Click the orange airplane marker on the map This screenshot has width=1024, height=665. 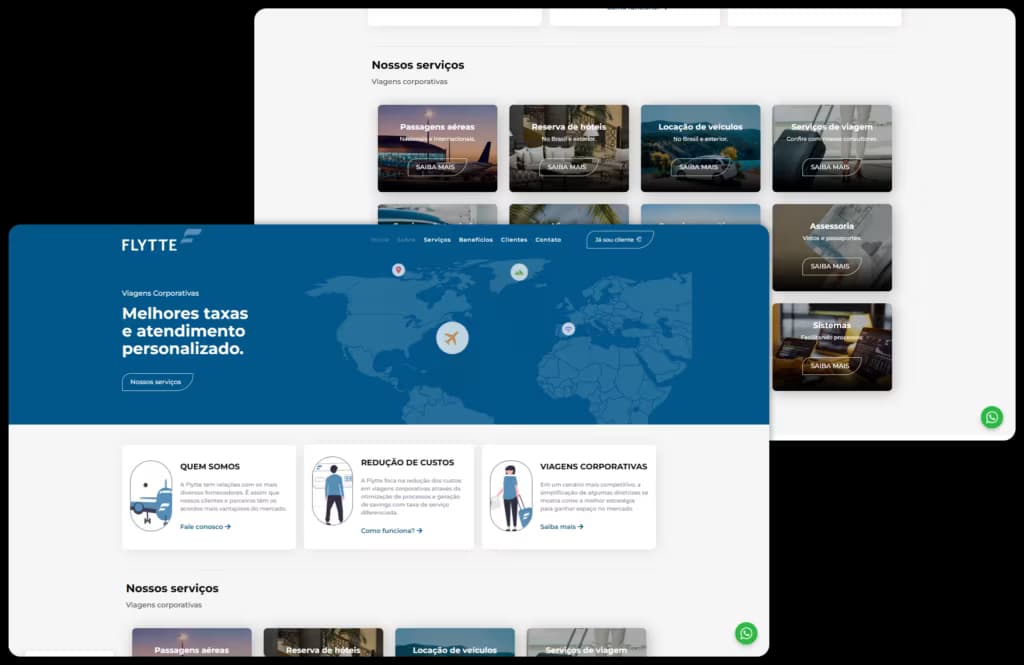452,338
